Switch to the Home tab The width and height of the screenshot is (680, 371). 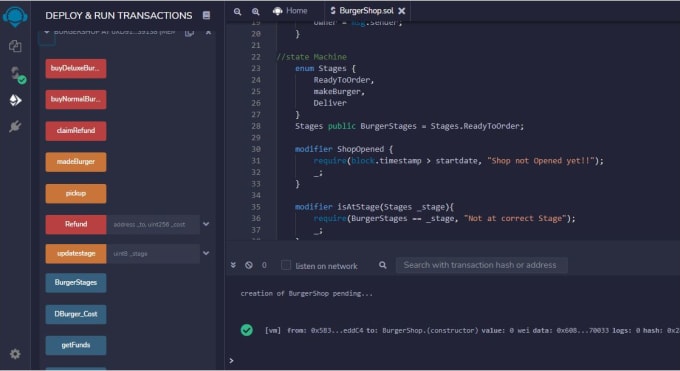pyautogui.click(x=290, y=11)
